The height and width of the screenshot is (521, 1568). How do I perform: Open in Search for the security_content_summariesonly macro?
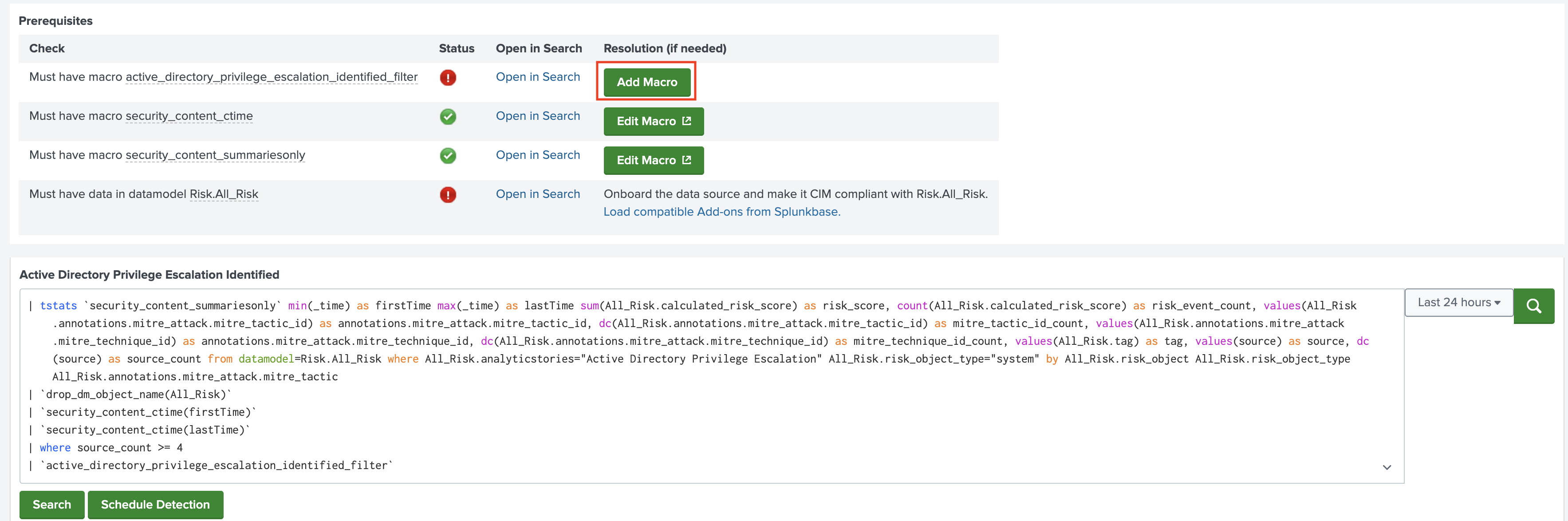(x=537, y=154)
